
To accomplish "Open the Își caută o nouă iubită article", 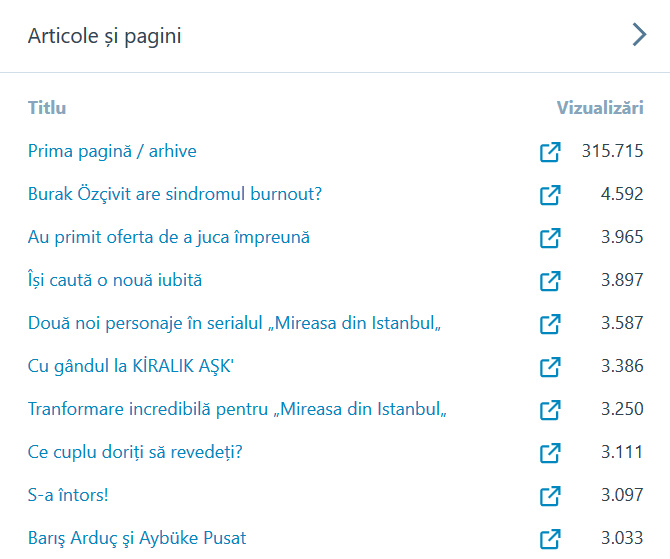I will click(115, 281).
